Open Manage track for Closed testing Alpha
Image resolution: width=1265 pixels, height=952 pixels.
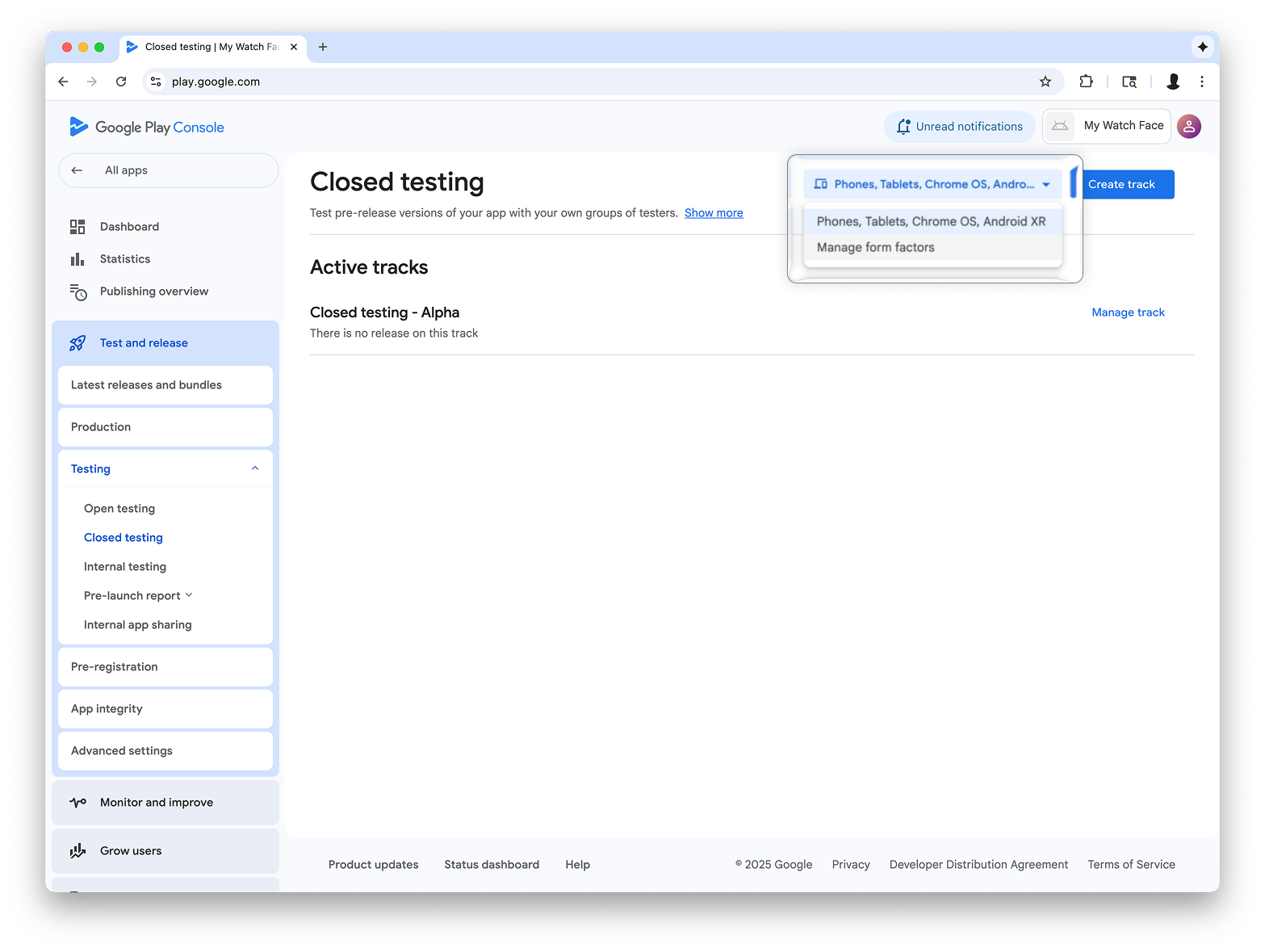click(1128, 312)
